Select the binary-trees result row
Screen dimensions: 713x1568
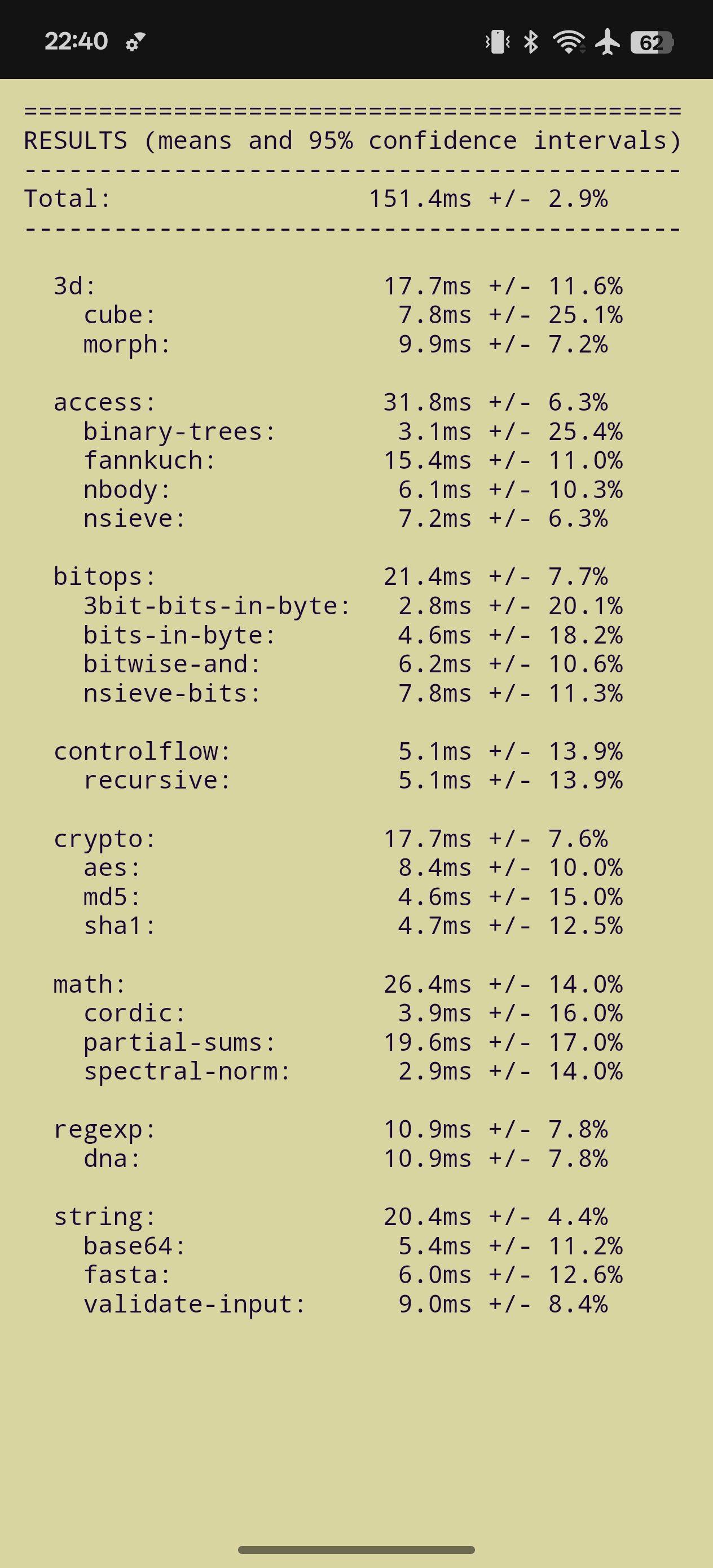[x=353, y=431]
